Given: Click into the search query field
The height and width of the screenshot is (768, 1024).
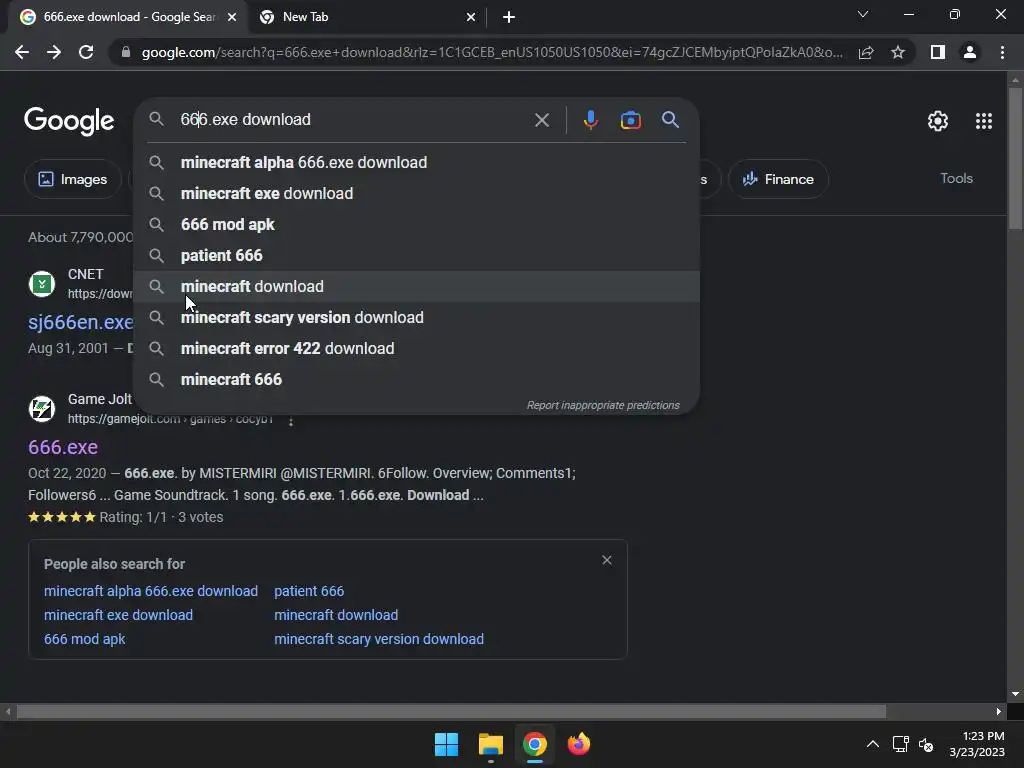Looking at the screenshot, I should pyautogui.click(x=353, y=120).
